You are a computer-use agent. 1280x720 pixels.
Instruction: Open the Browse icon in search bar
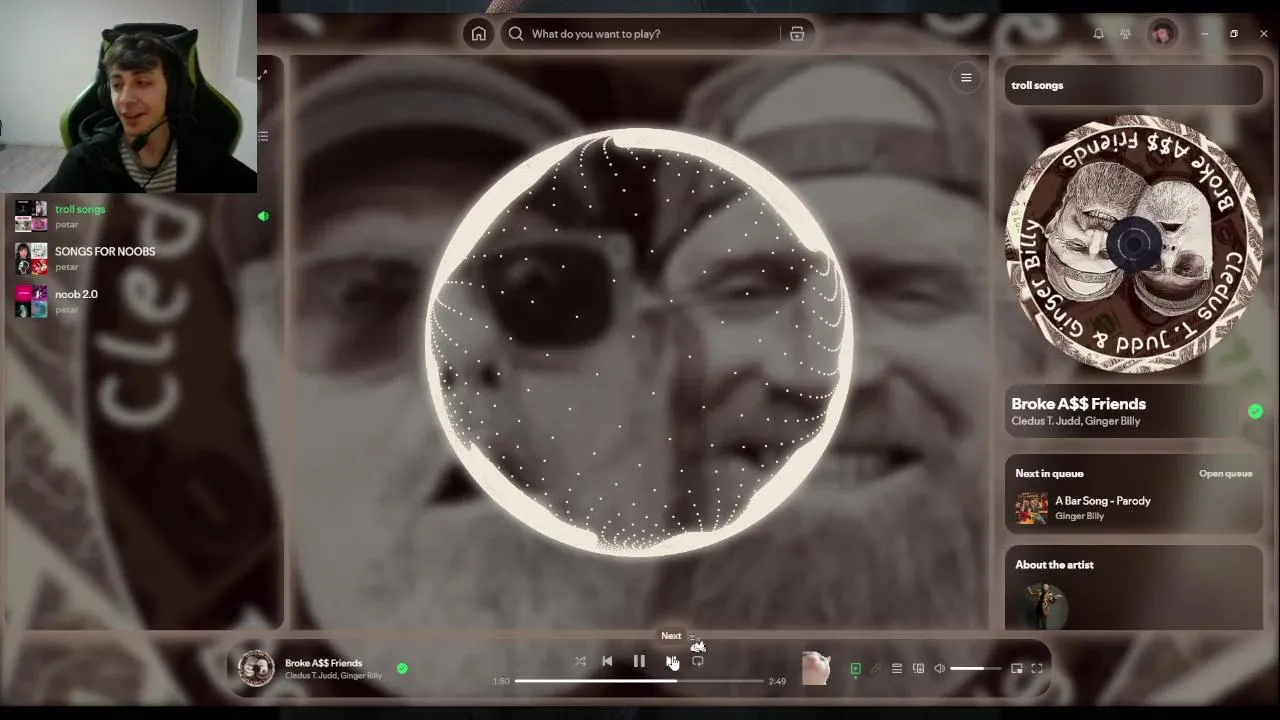(797, 34)
